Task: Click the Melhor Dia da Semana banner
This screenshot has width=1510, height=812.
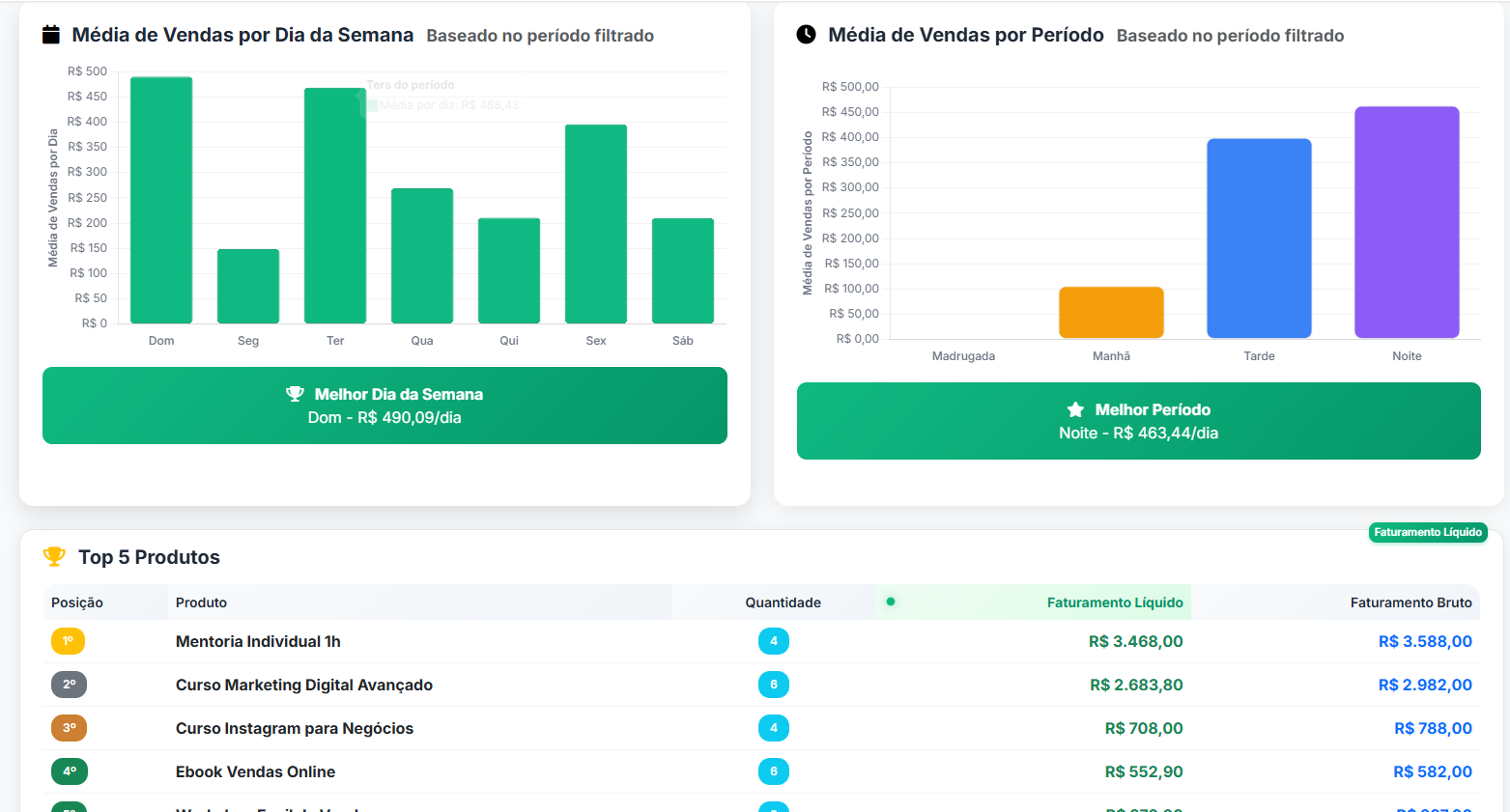Action: (x=385, y=406)
